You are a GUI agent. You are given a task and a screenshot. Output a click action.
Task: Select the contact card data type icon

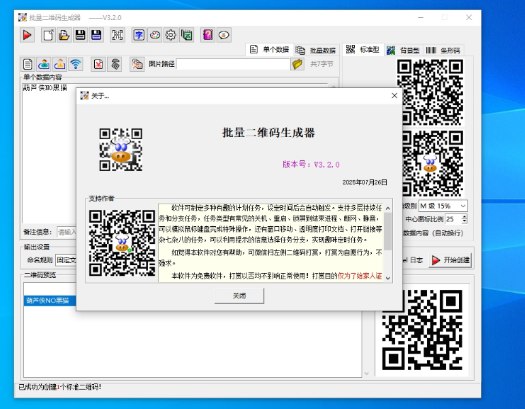tap(44, 64)
